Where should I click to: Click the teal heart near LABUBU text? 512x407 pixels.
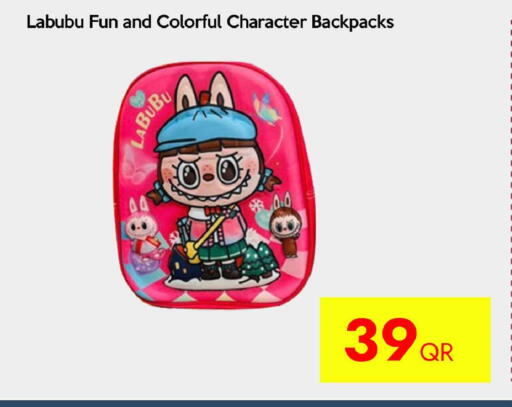138,99
